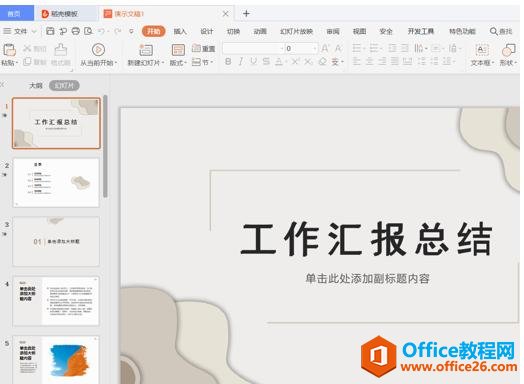Click the Shapes (形状) icon
Image resolution: width=524 pixels, height=384 pixels.
tap(508, 50)
